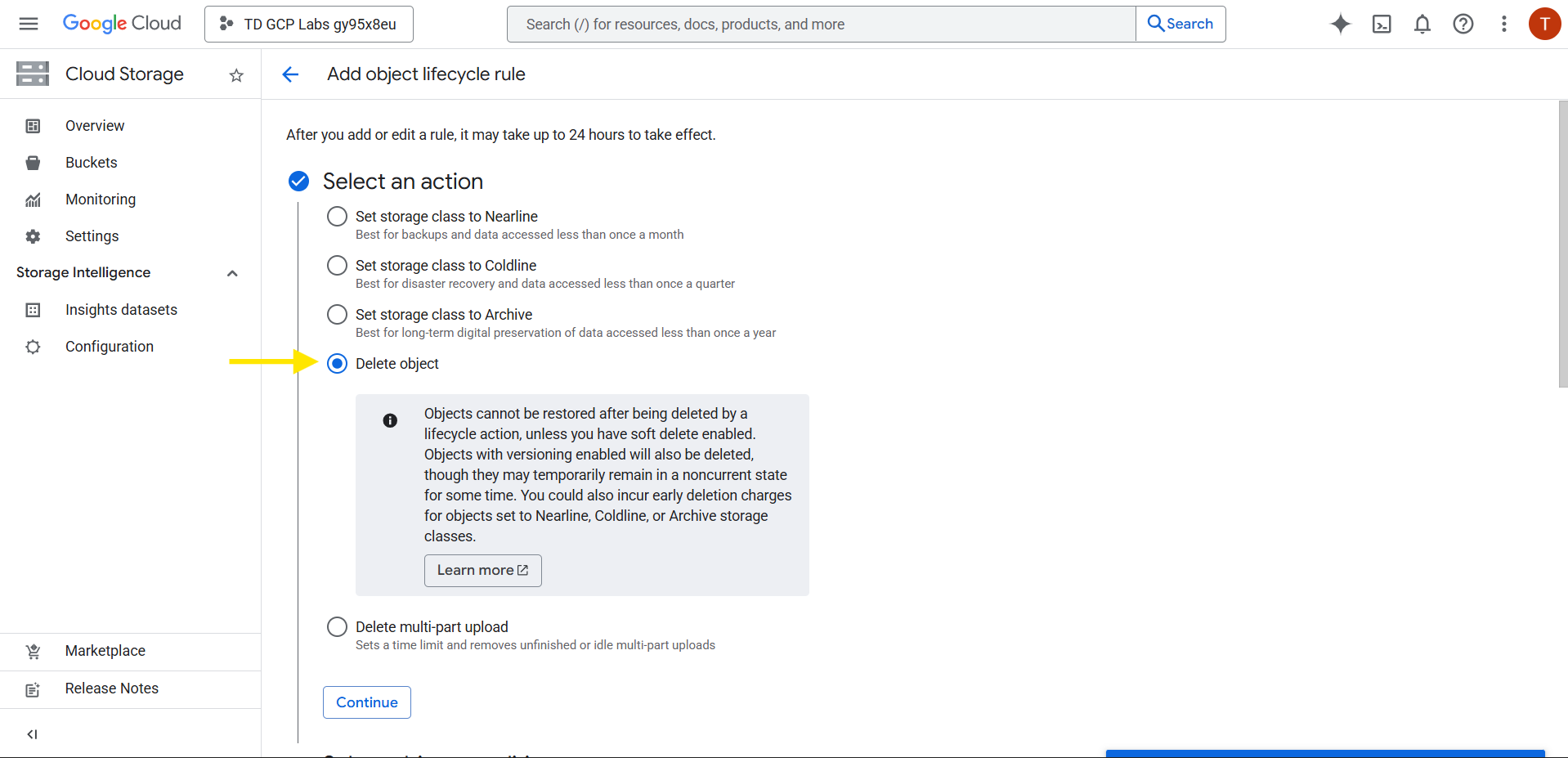Select Delete multi-part upload radio button
The width and height of the screenshot is (1568, 758).
pos(337,627)
